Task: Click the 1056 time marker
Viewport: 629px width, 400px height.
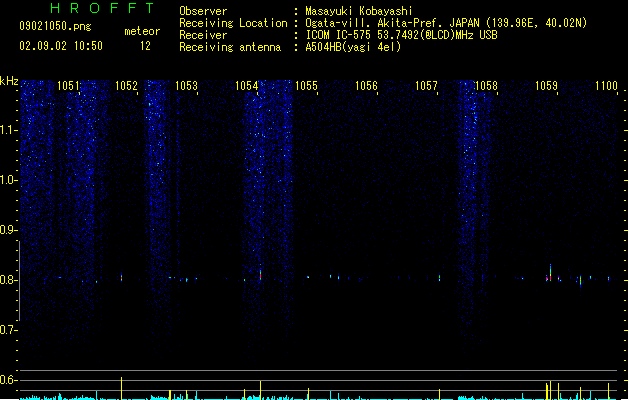Action: [x=366, y=86]
